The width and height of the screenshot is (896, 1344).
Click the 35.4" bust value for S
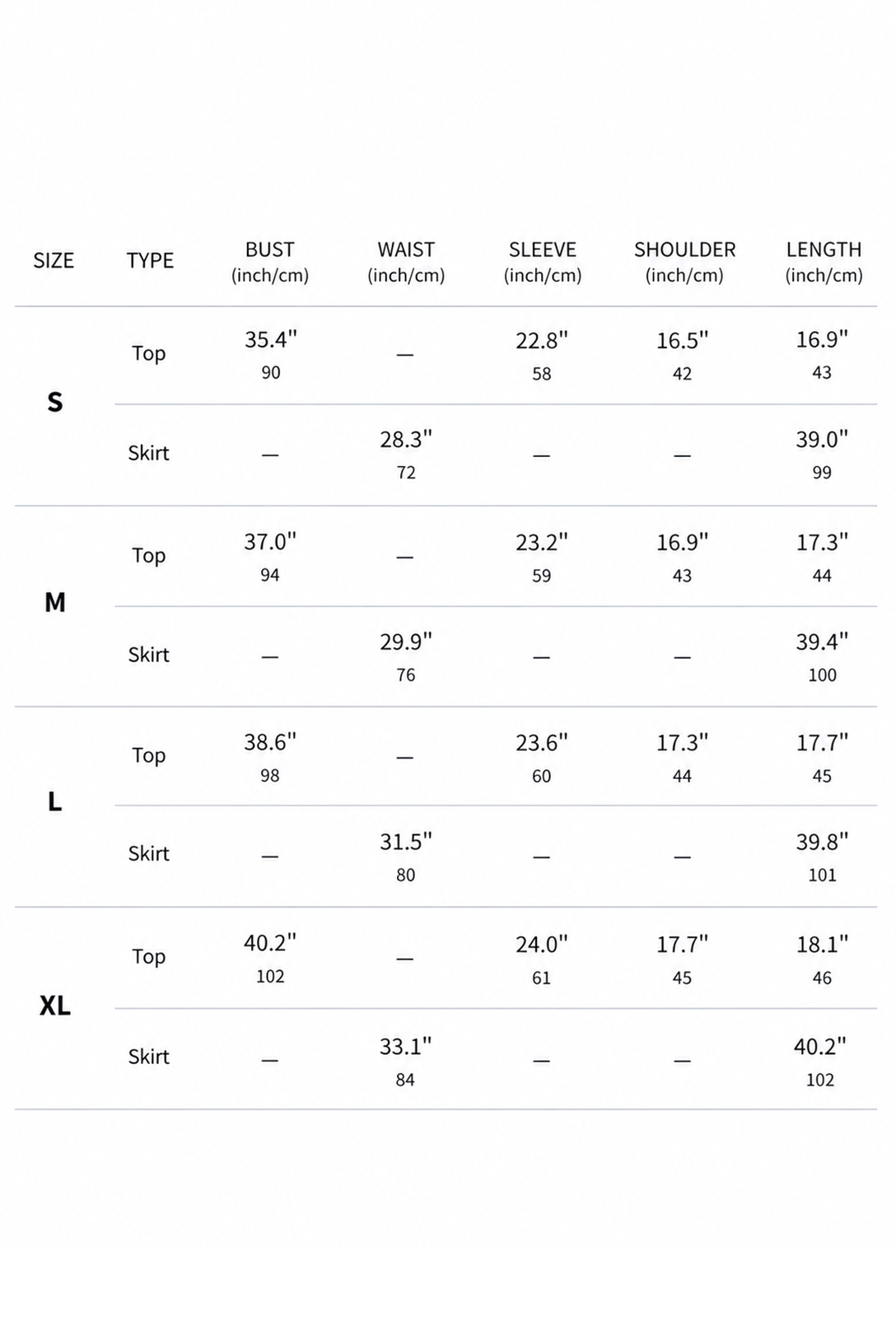click(270, 339)
